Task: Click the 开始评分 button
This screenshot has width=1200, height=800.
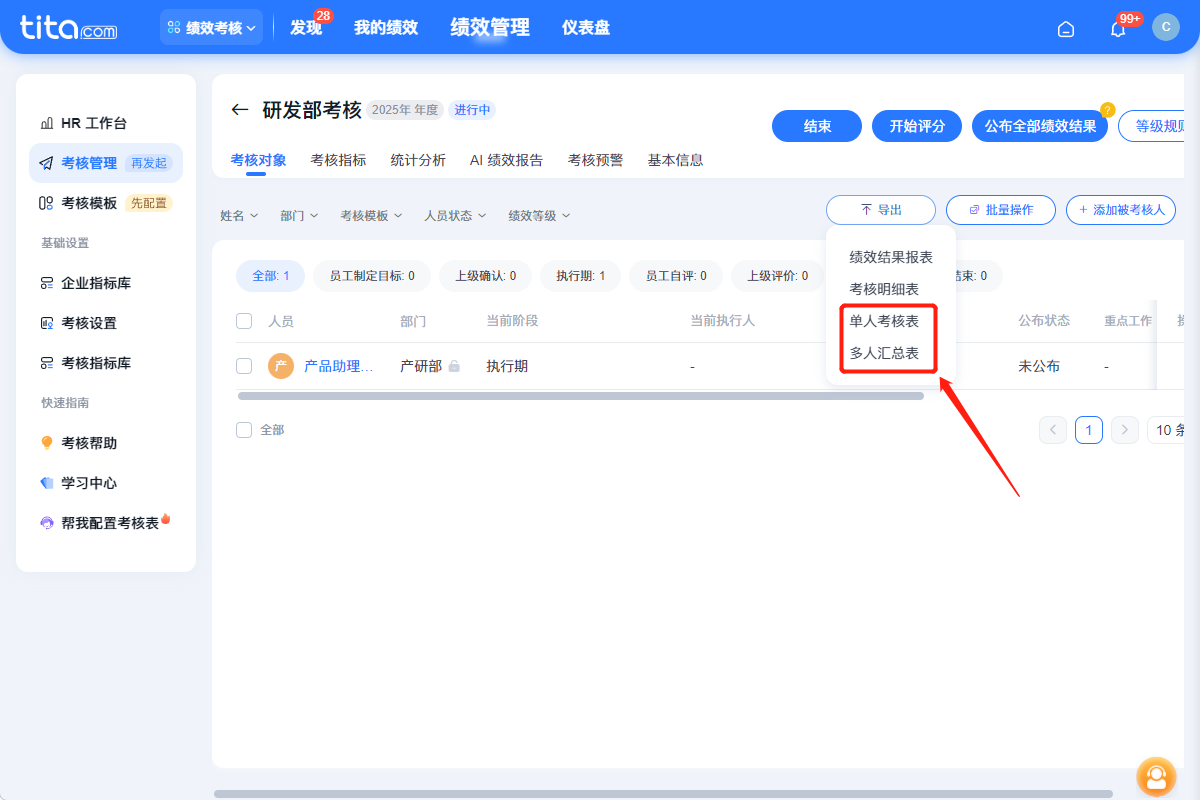Action: point(916,126)
